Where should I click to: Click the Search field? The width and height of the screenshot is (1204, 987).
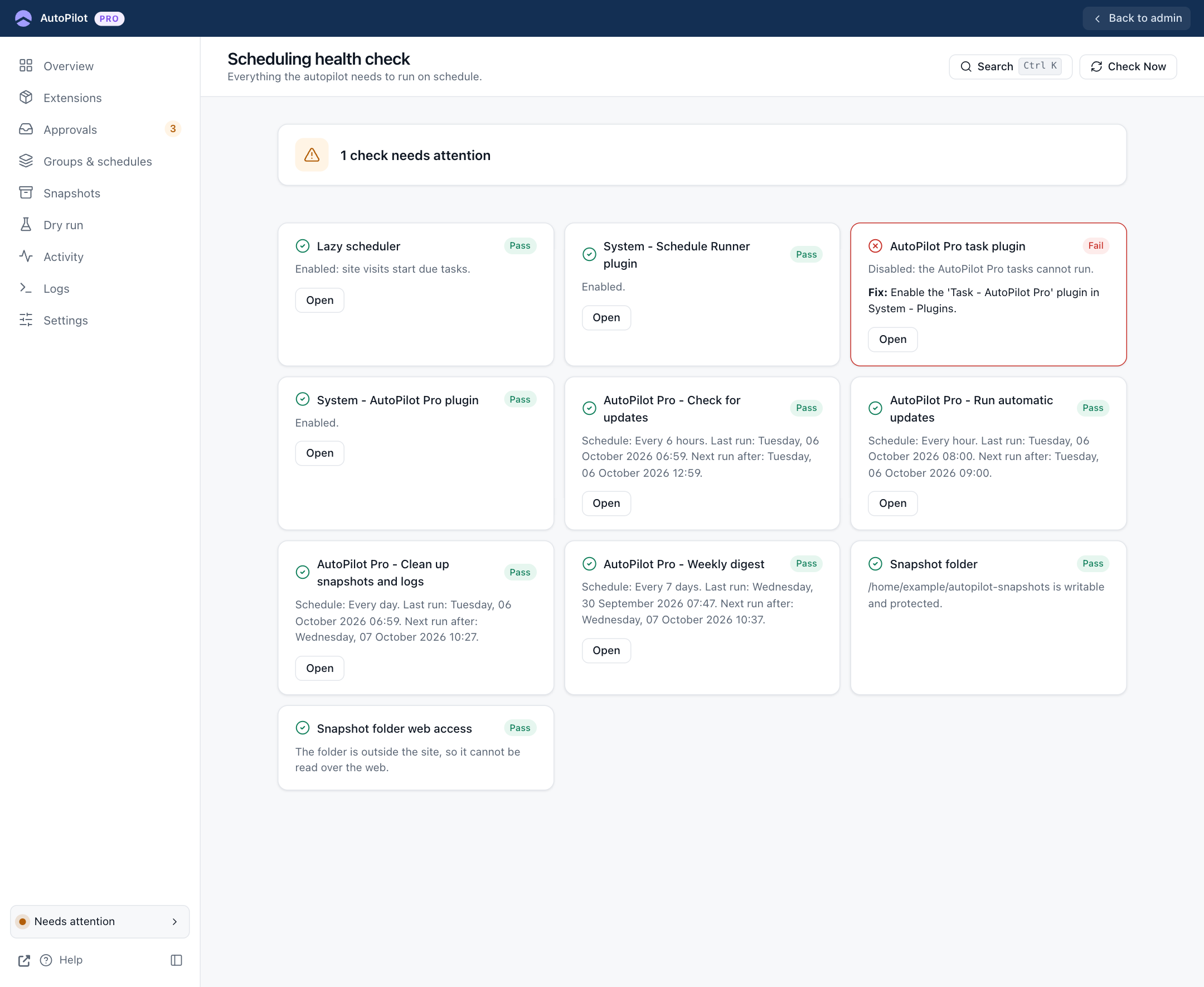click(x=1010, y=66)
